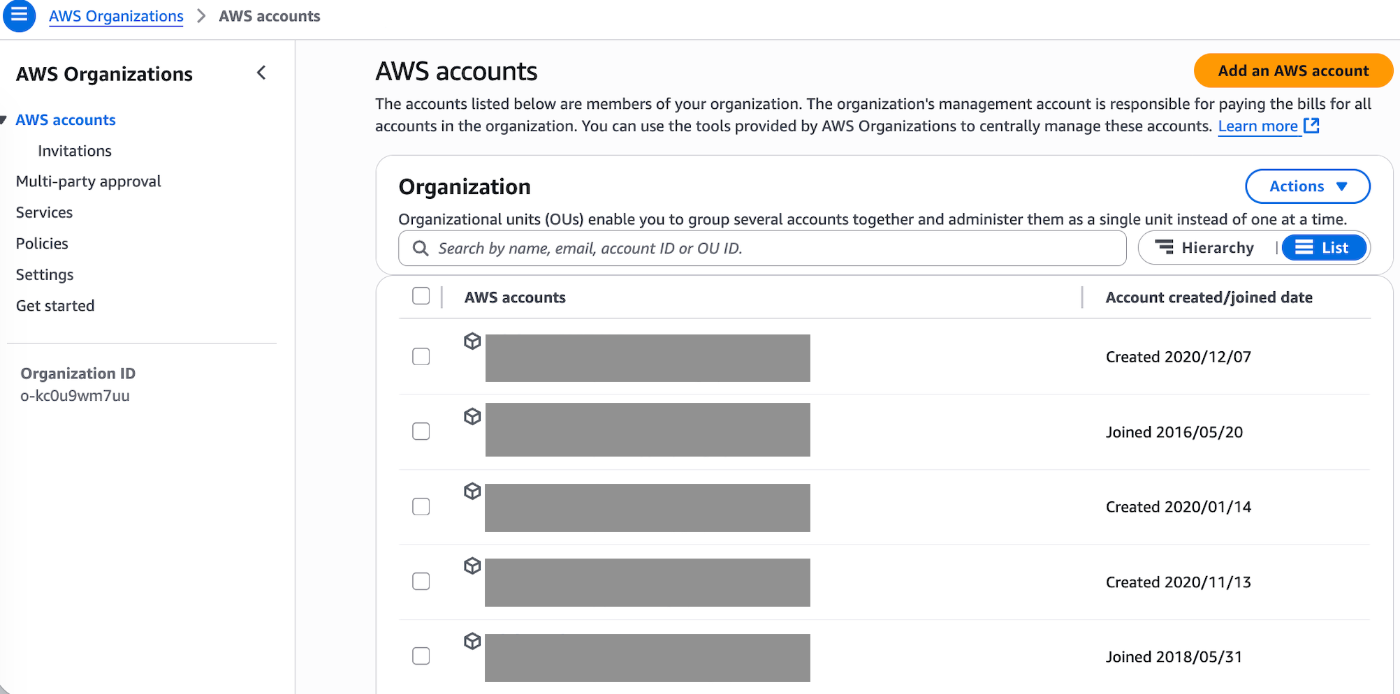This screenshot has width=1400, height=694.
Task: Collapse the AWS accounts sidebar tree arrow
Action: click(x=4, y=121)
